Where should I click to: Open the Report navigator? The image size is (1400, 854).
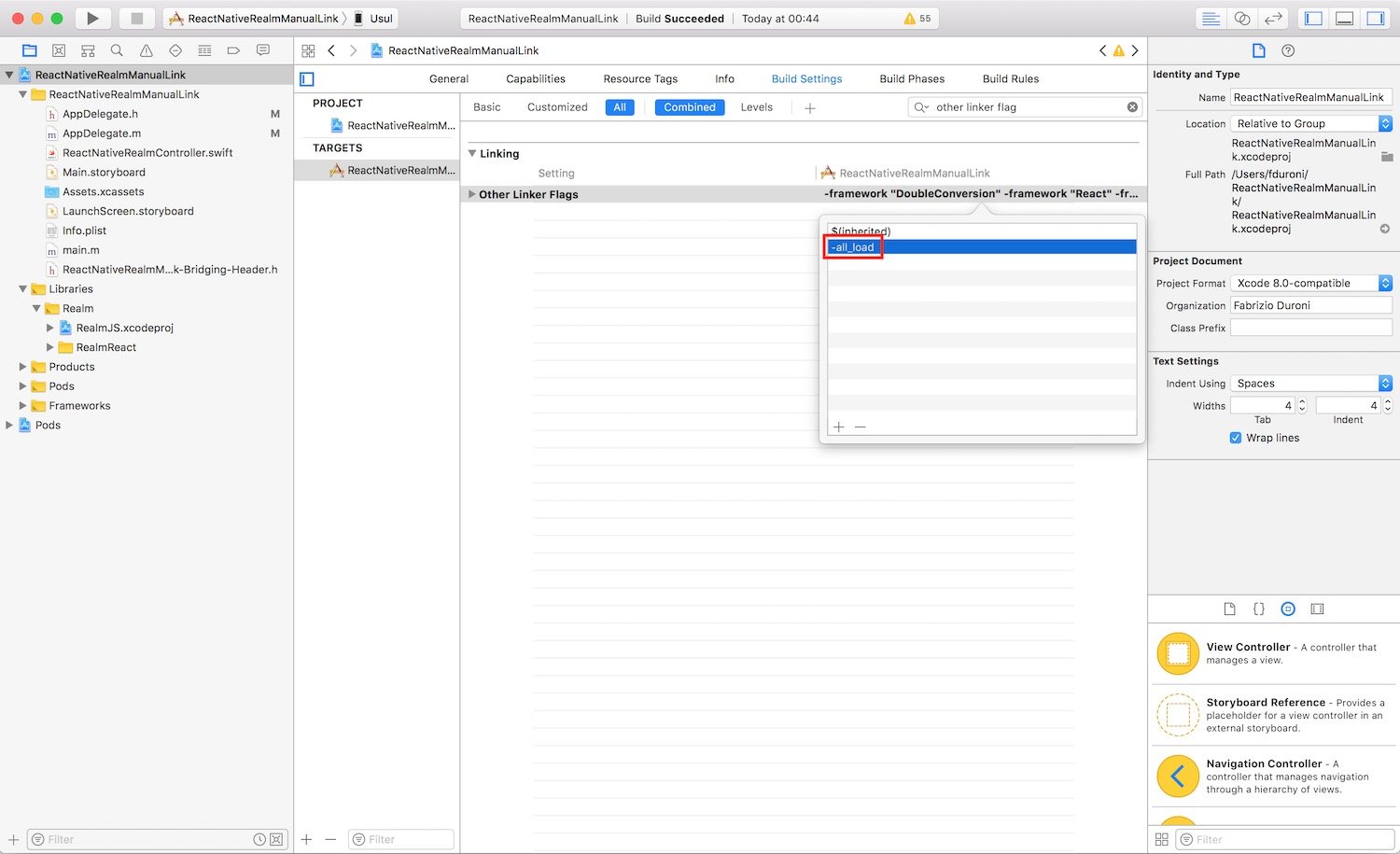(x=263, y=50)
